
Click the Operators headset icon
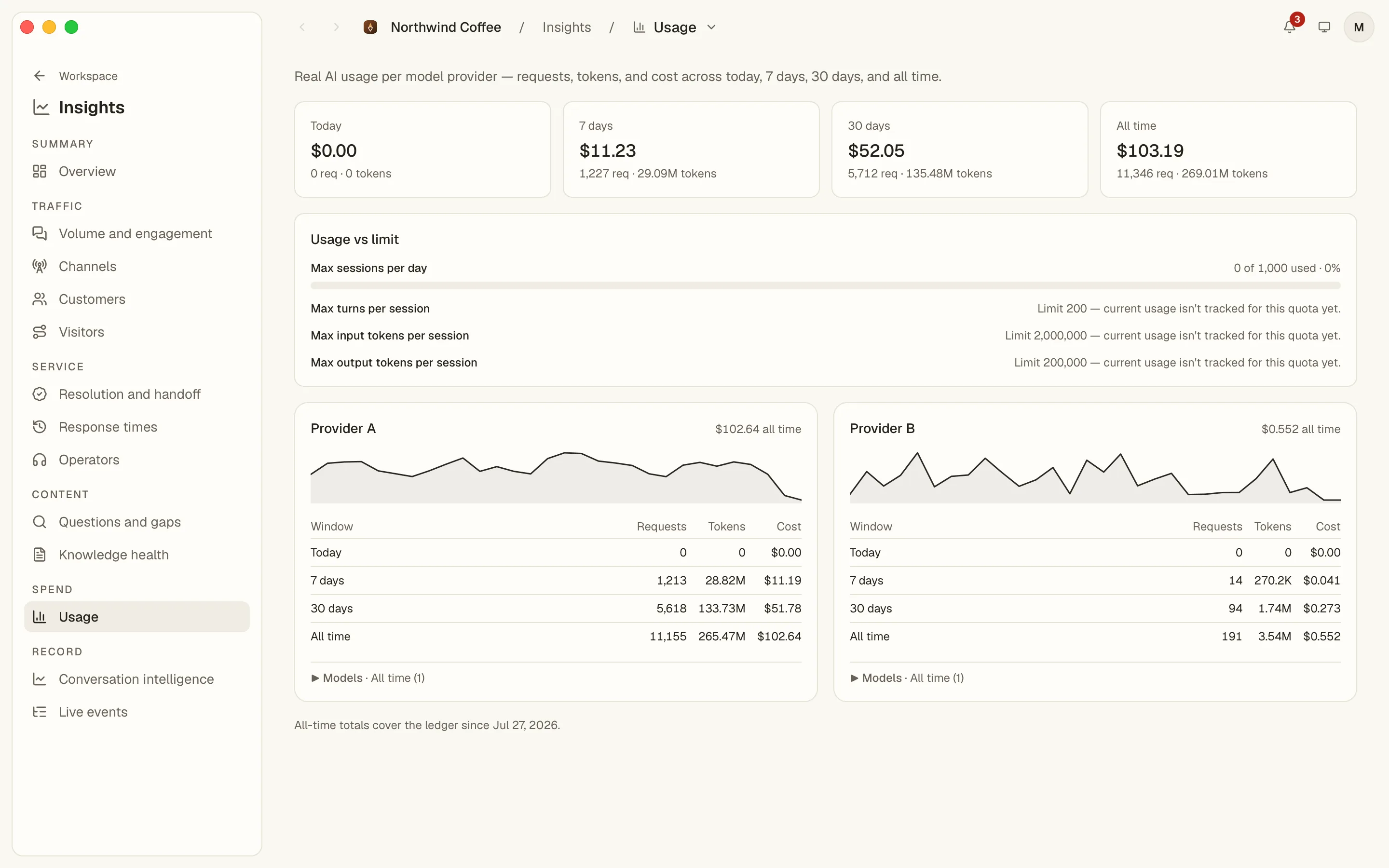point(40,459)
